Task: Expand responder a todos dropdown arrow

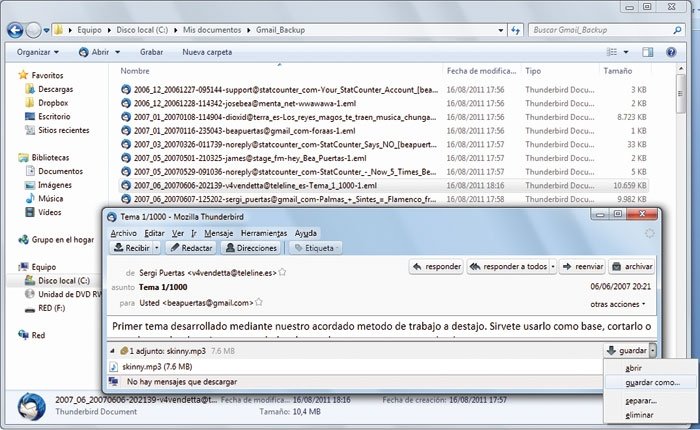Action: pos(553,267)
